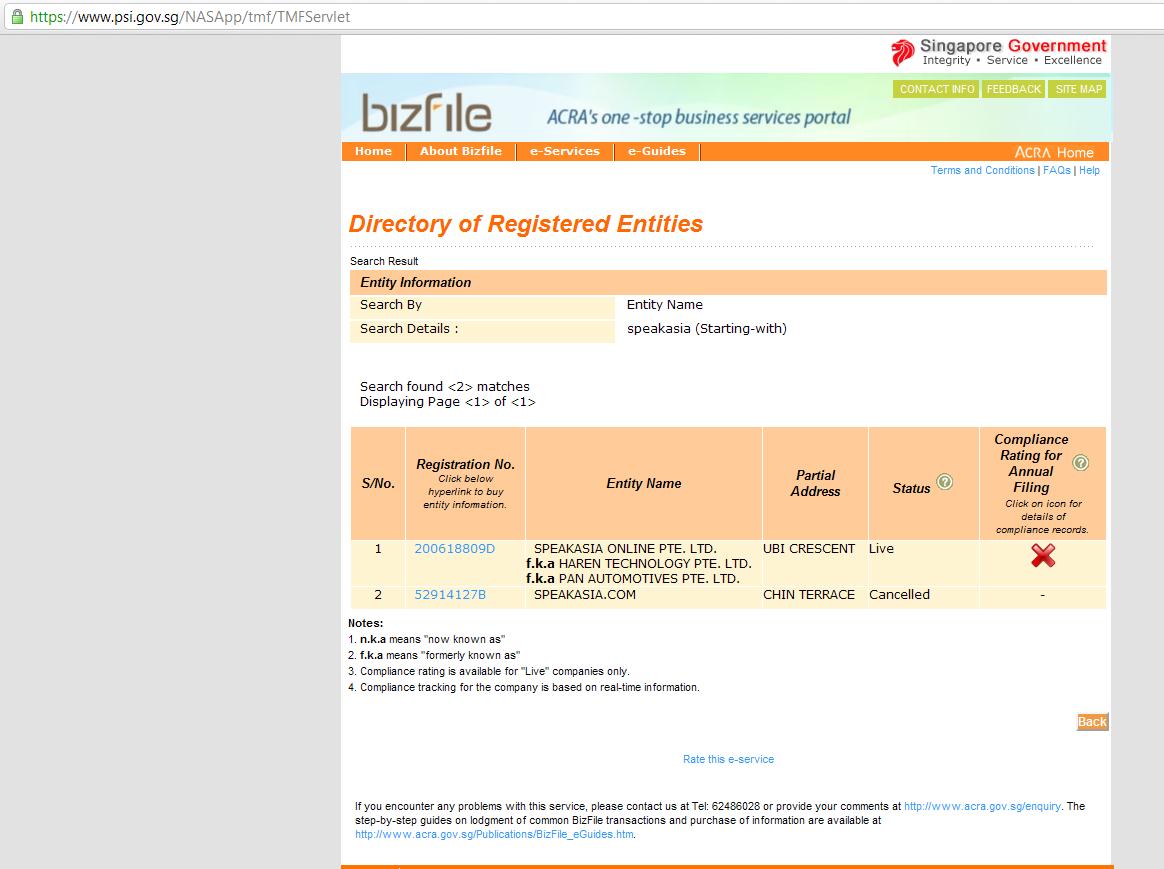Viewport: 1164px width, 869px height.
Task: Open registration number 200618809D link
Action: click(454, 549)
